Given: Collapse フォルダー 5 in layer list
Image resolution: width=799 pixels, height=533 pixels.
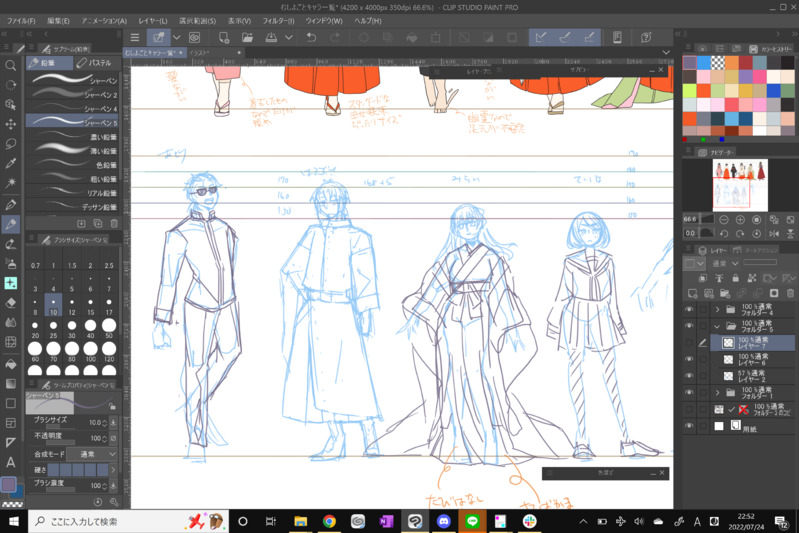Looking at the screenshot, I should [x=717, y=326].
